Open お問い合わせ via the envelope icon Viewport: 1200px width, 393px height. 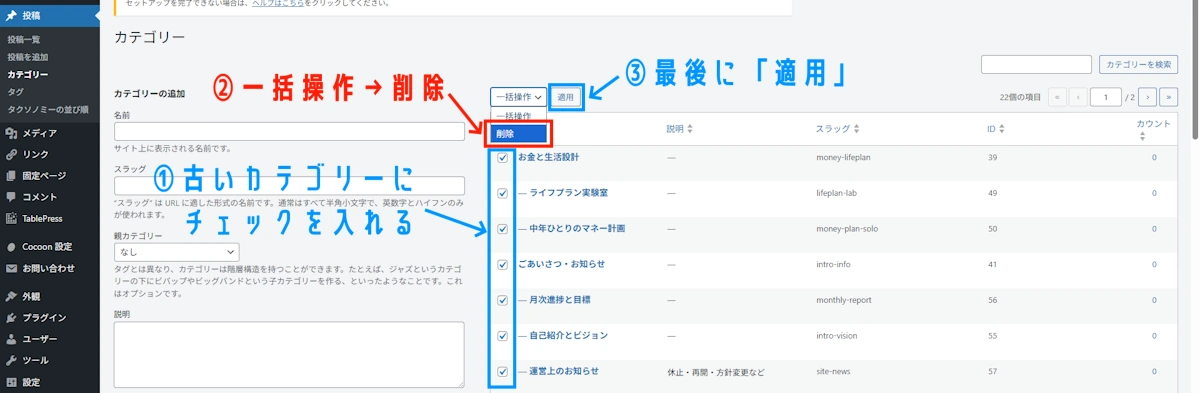click(11, 268)
